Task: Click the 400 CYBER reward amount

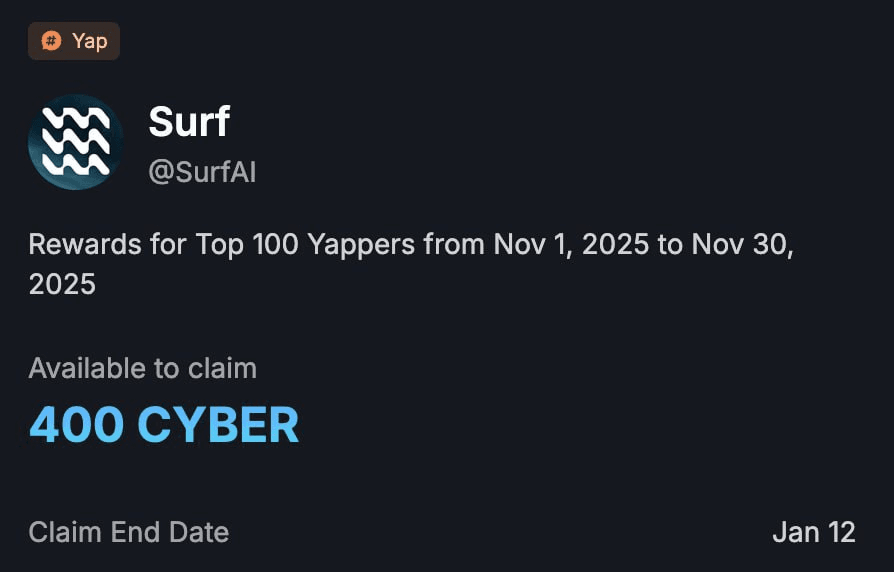Action: tap(164, 425)
